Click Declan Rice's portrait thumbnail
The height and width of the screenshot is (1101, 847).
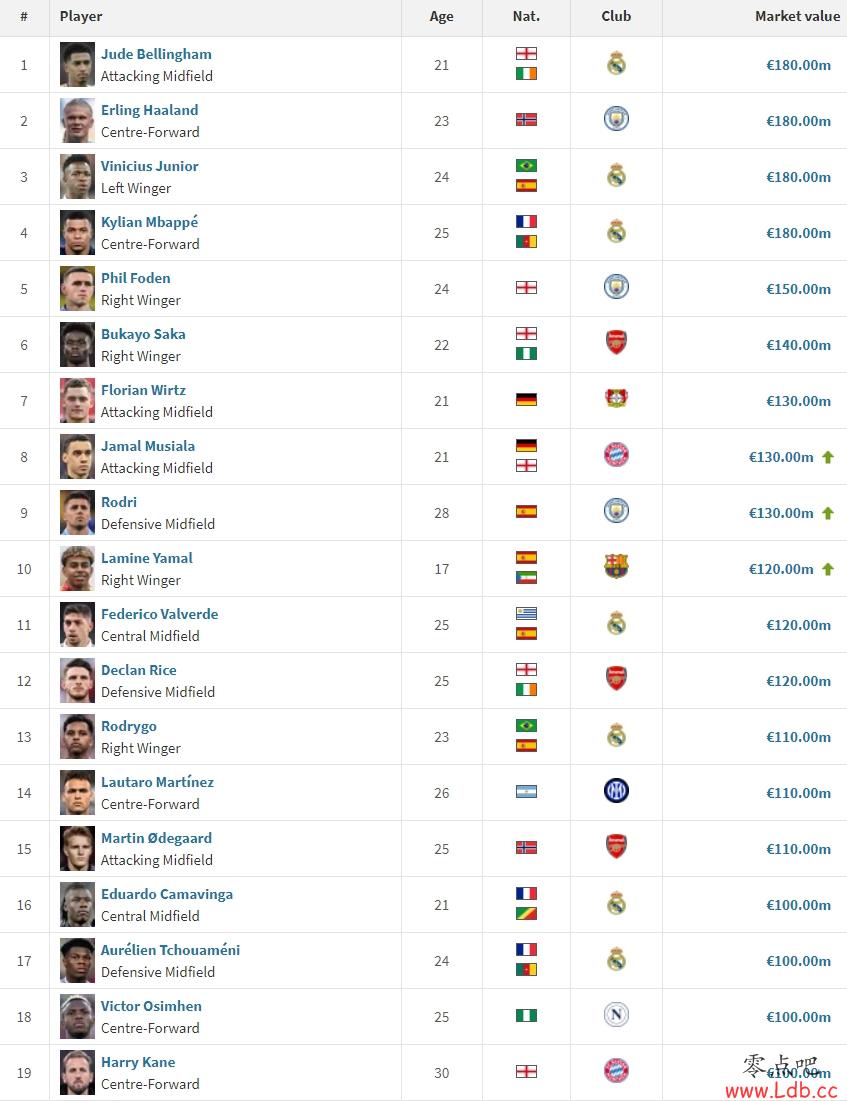(x=77, y=680)
